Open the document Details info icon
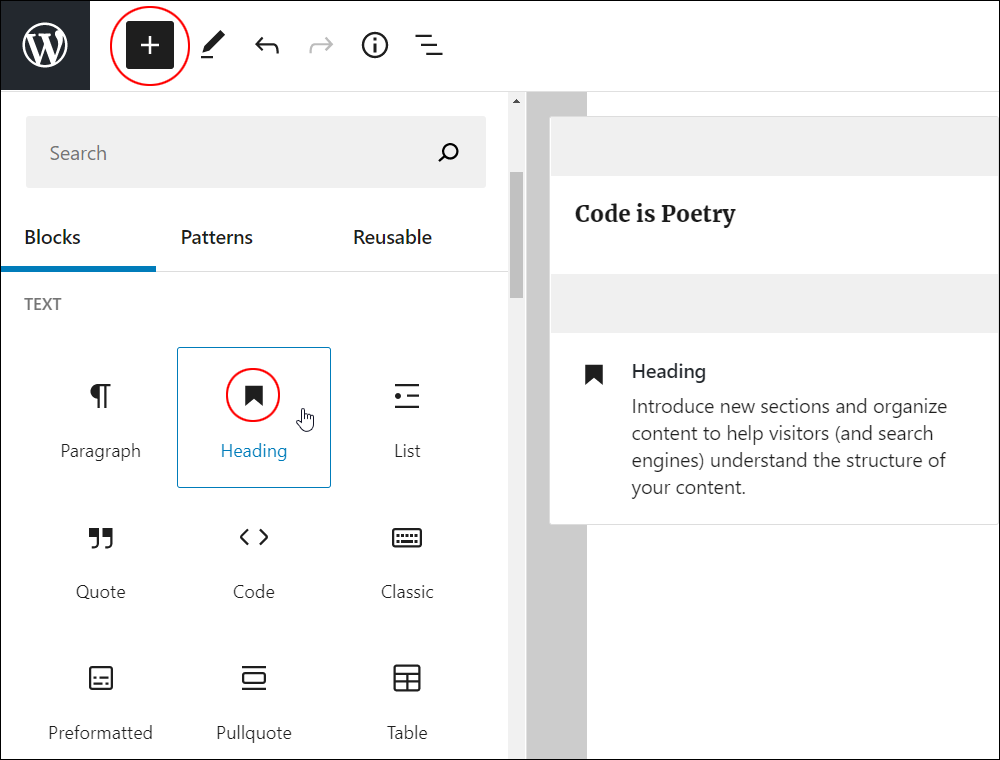Screen dimensions: 1000x760 (375, 45)
